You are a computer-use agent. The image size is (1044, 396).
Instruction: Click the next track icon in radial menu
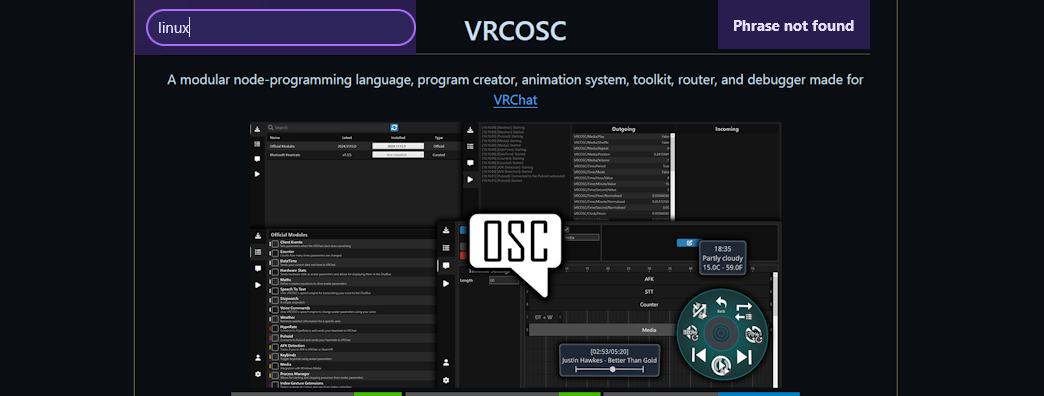click(744, 357)
